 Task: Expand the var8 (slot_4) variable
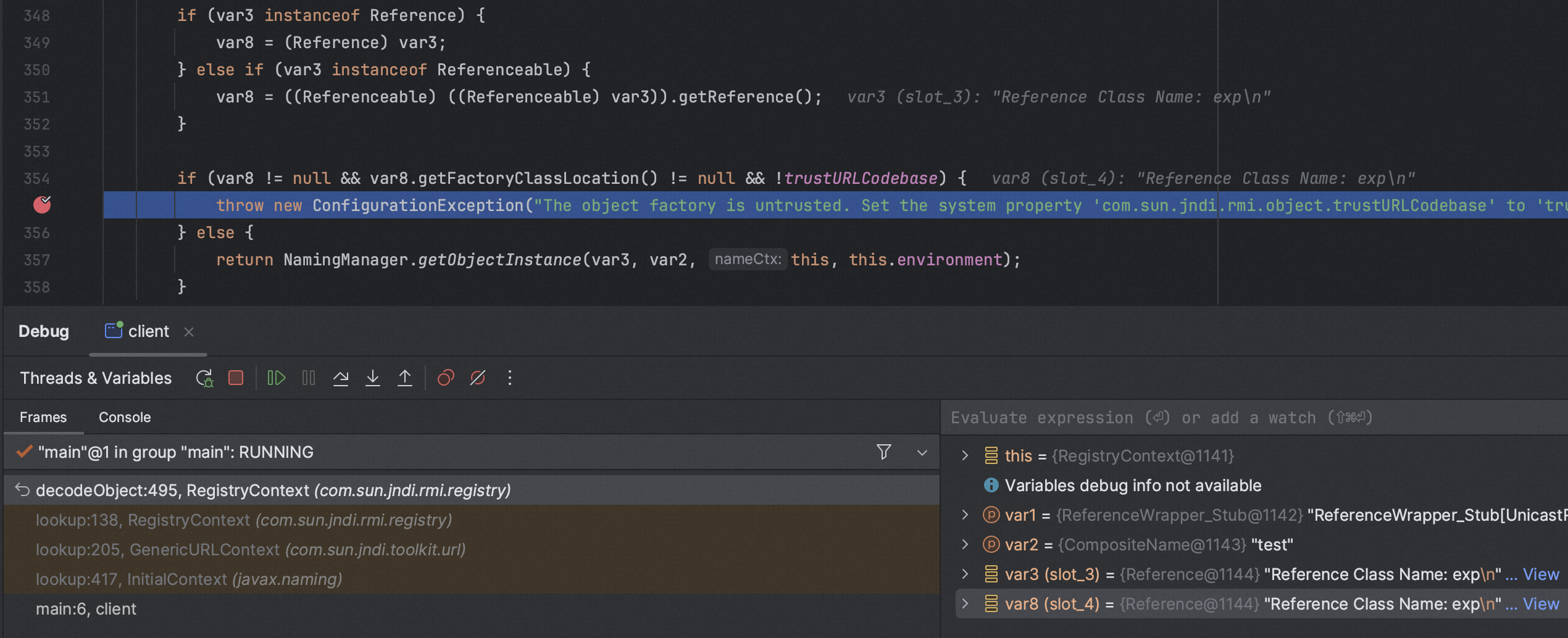point(965,603)
